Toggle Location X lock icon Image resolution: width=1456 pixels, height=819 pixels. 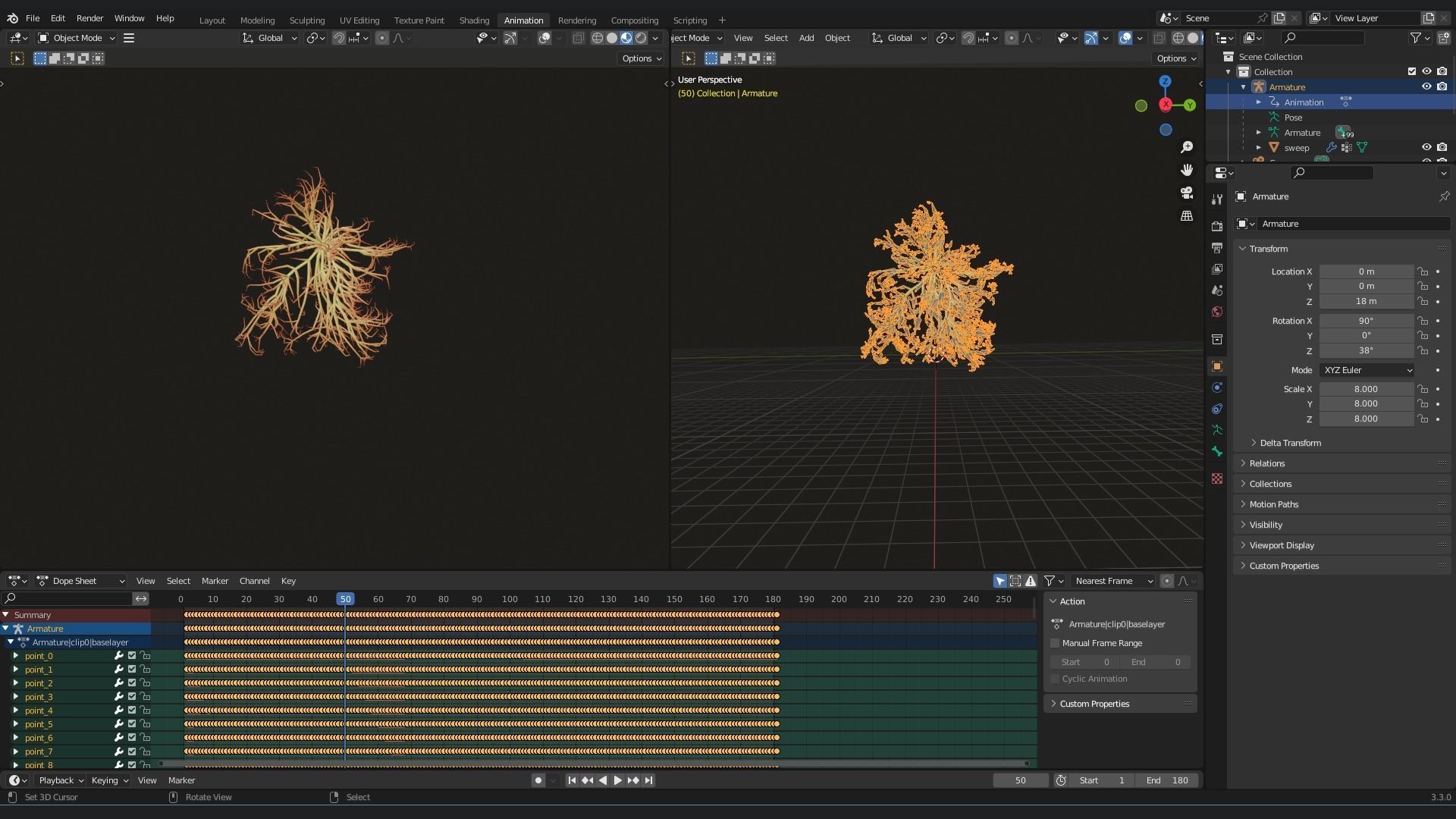pos(1423,271)
